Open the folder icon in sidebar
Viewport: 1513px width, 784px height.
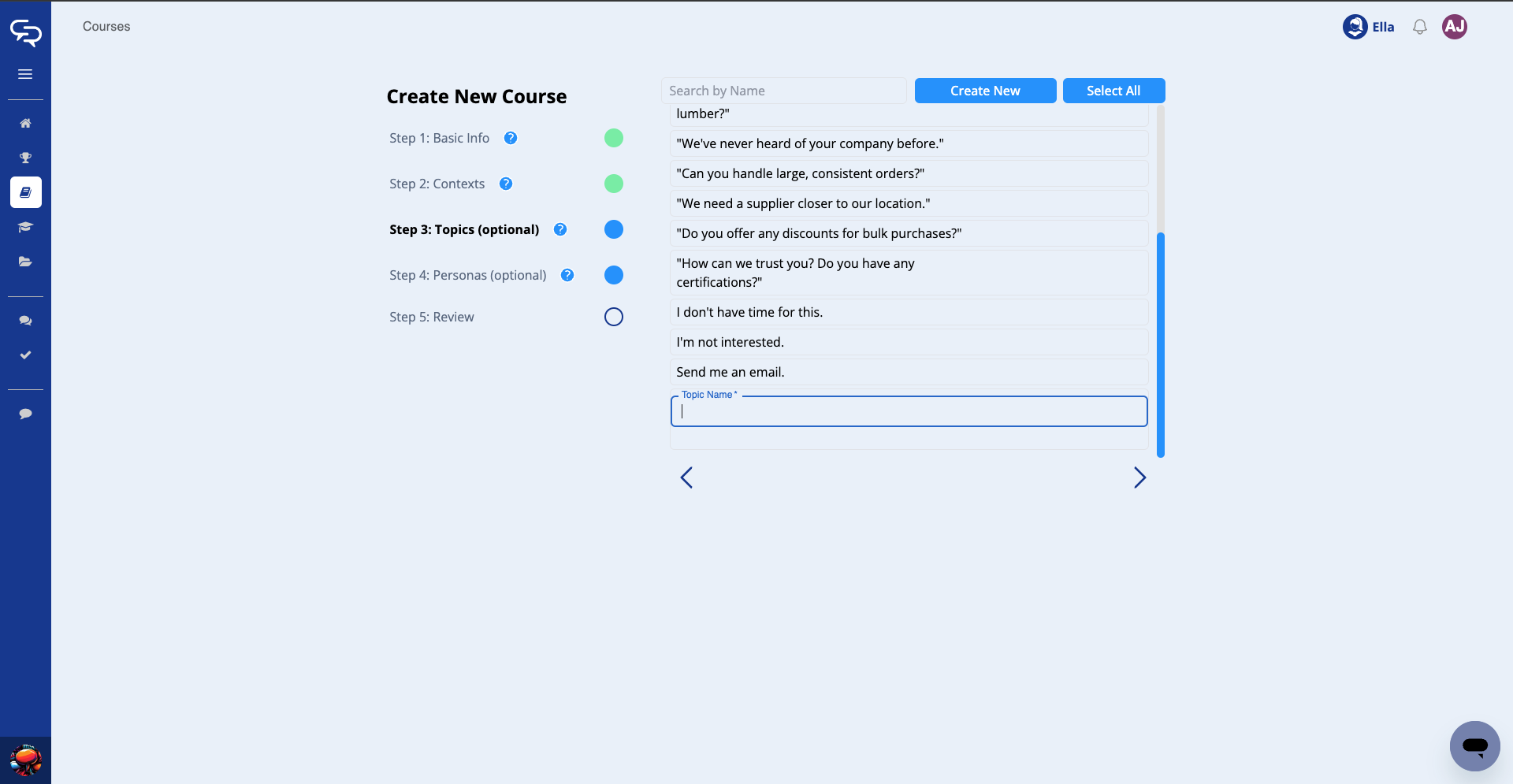tap(25, 262)
